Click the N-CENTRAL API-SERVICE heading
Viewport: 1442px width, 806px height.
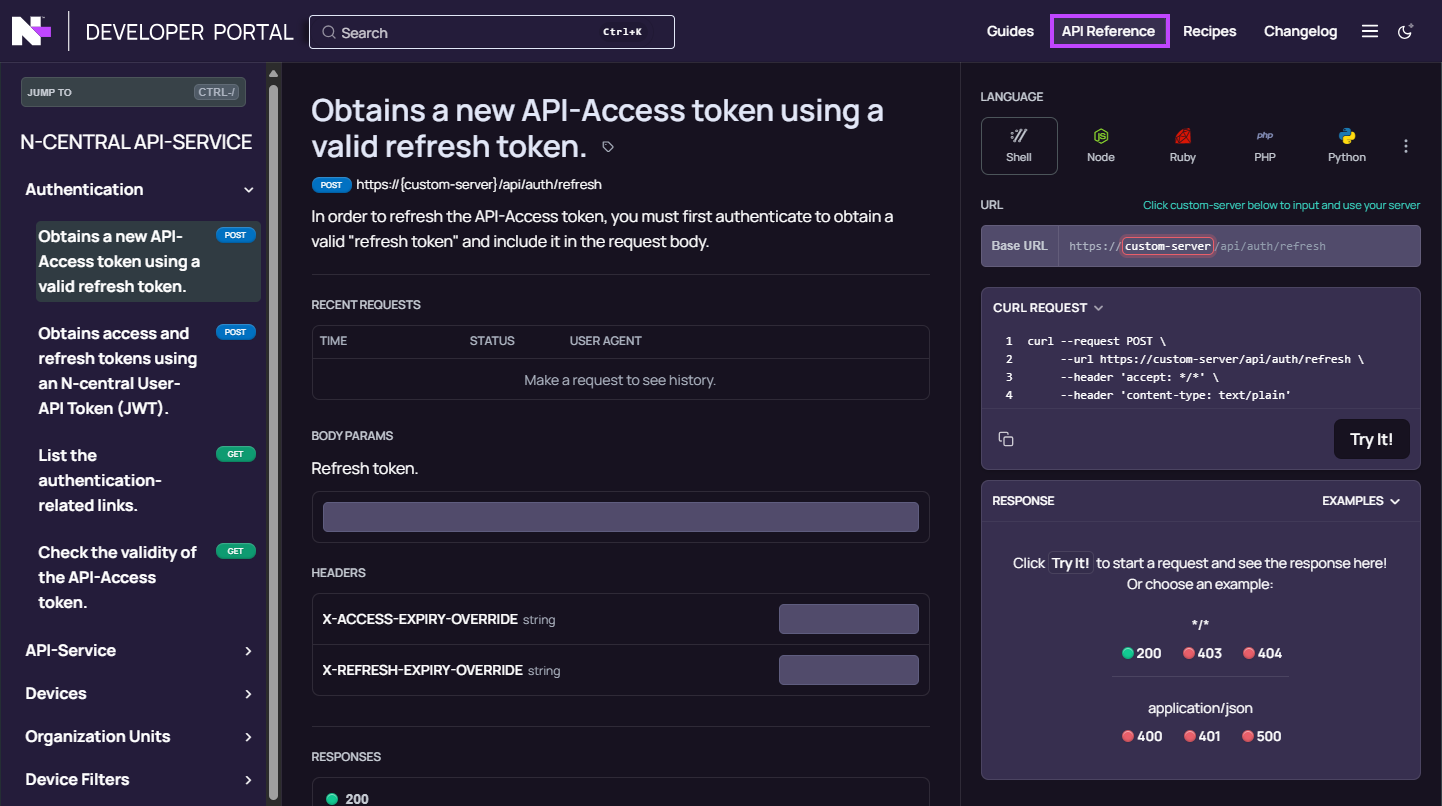click(x=136, y=142)
